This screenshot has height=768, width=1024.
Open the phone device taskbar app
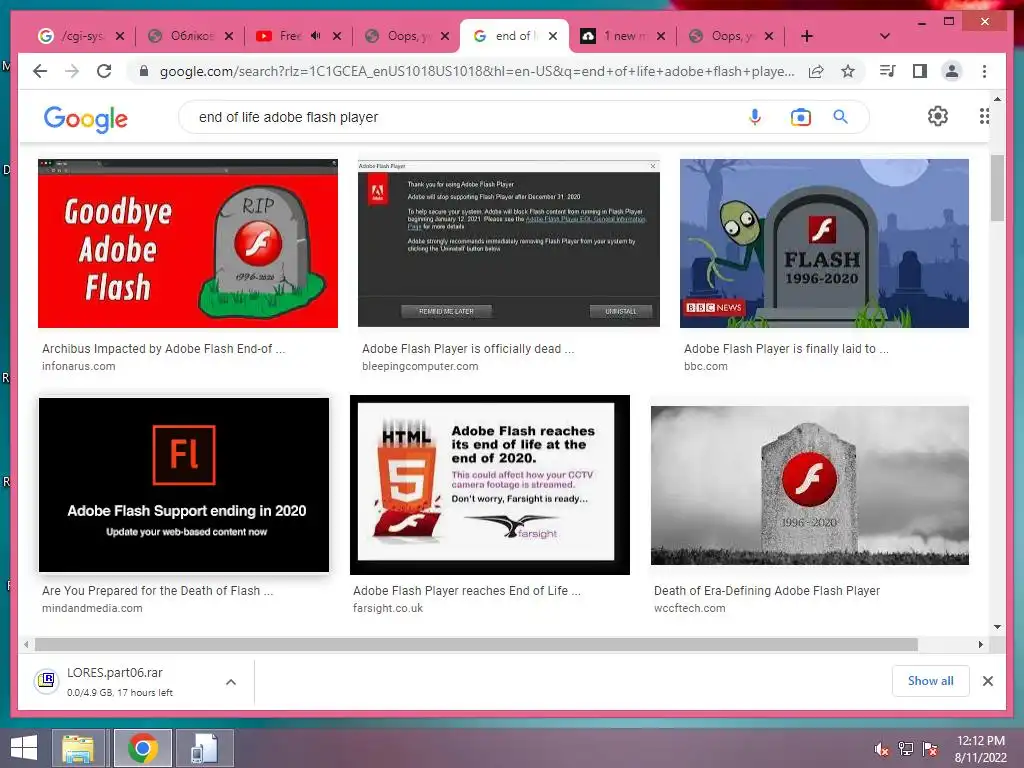click(204, 748)
